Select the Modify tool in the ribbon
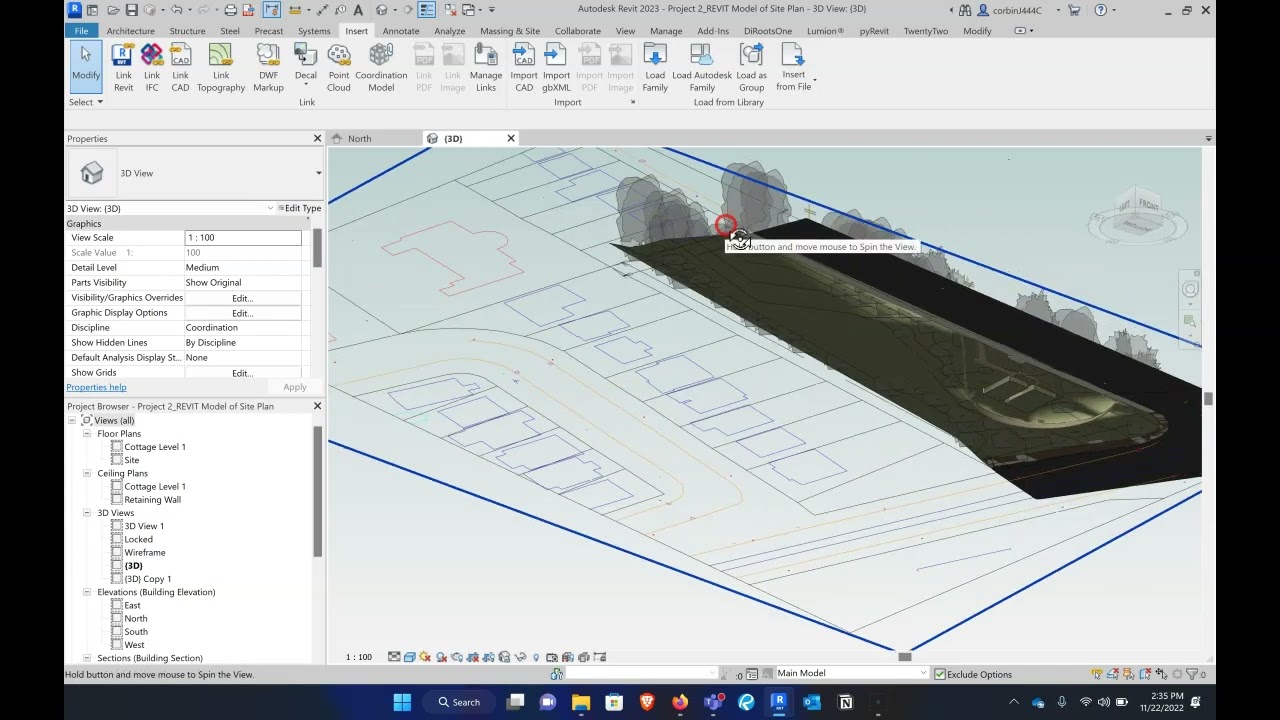 tap(85, 66)
